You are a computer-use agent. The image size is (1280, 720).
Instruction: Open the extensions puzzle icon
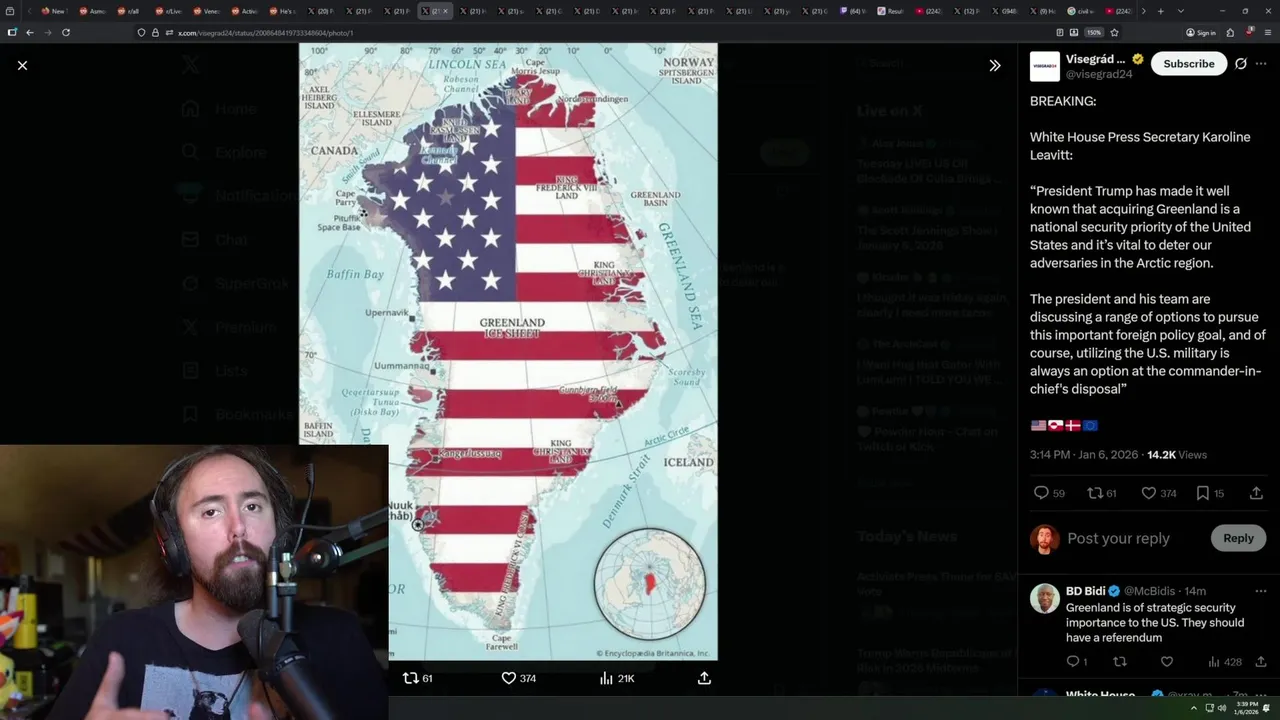click(x=1230, y=32)
